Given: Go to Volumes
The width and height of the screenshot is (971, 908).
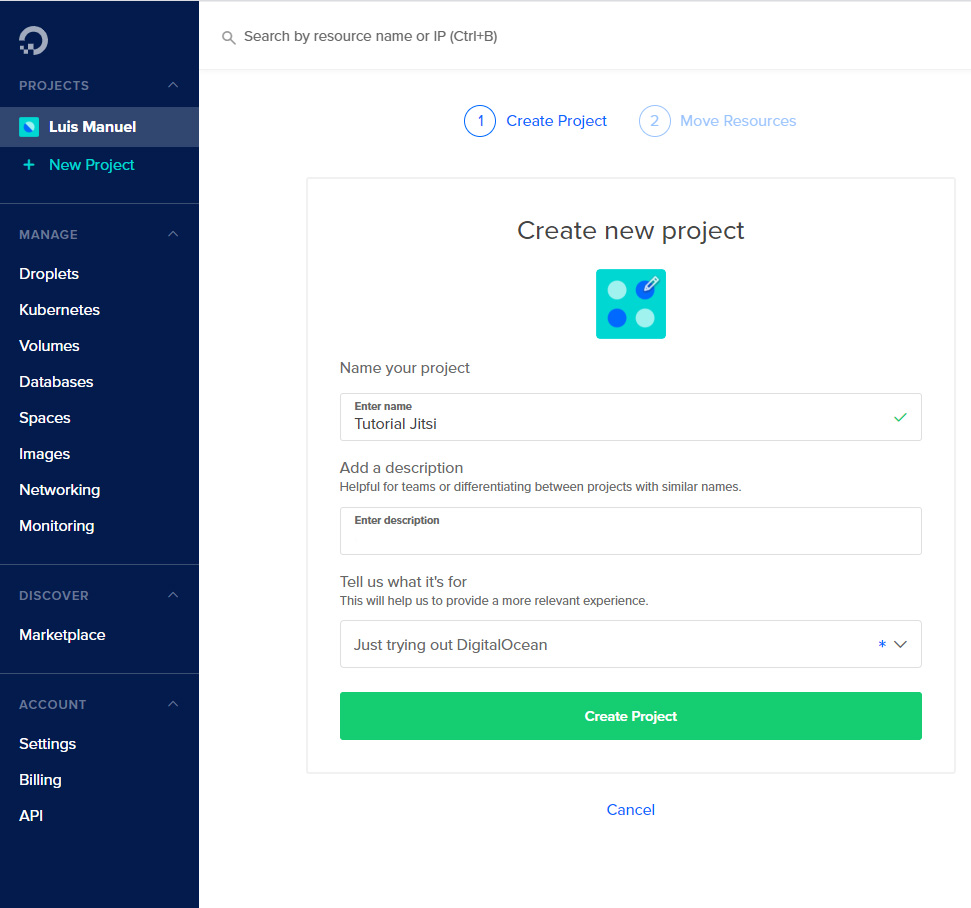Looking at the screenshot, I should pos(50,346).
